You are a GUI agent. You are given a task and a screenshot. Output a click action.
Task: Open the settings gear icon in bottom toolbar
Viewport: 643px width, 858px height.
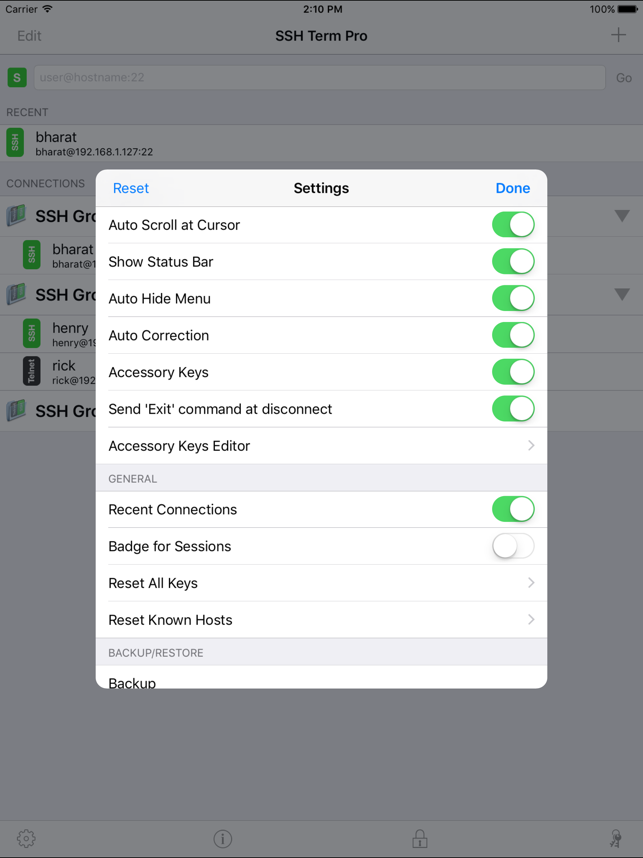(x=26, y=838)
